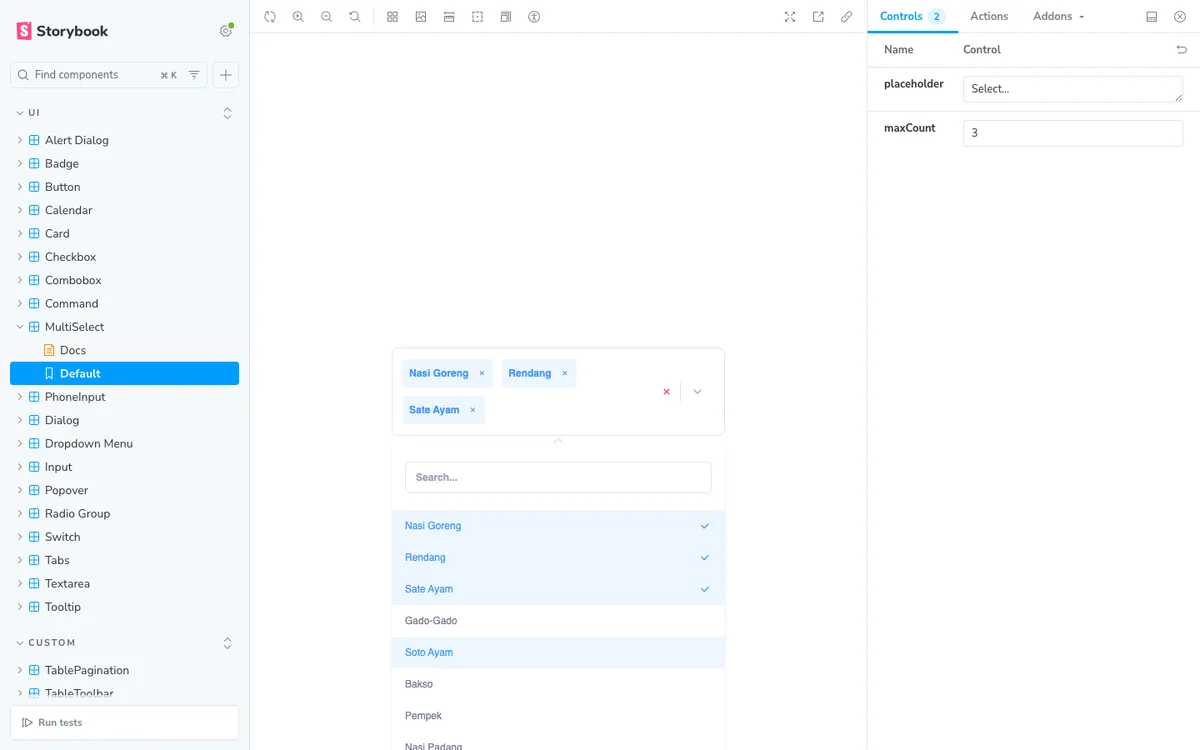Edit the maxCount control value

coord(1073,133)
